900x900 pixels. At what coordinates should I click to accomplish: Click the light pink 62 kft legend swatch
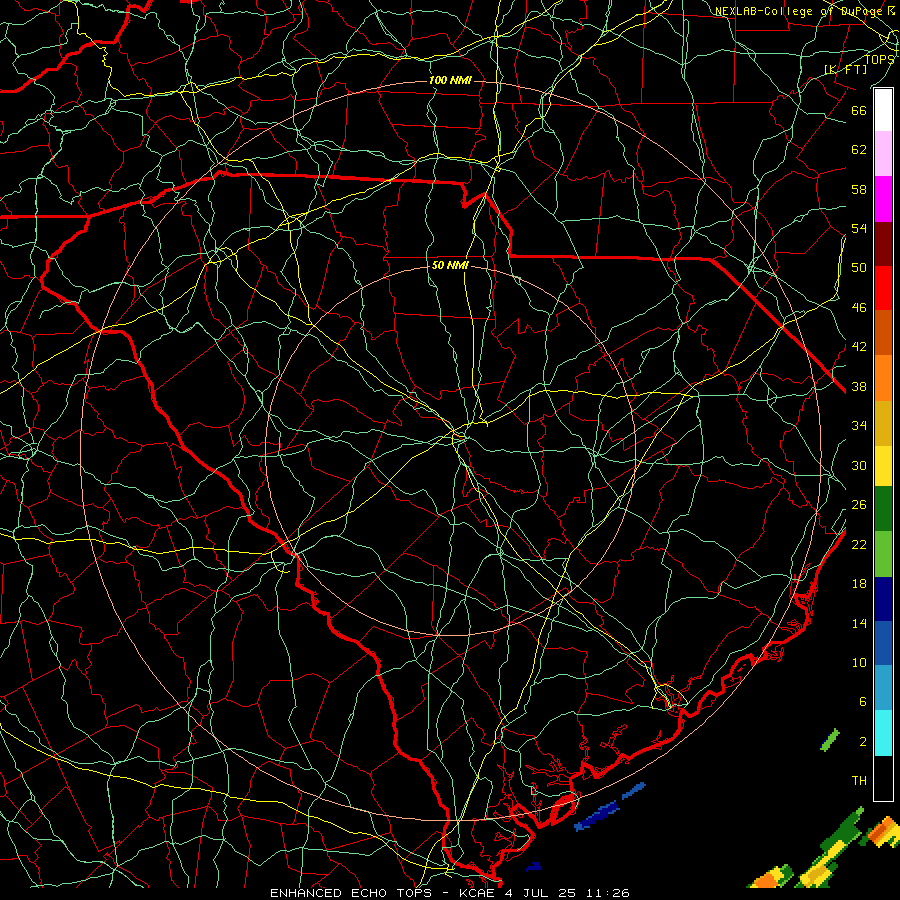click(x=883, y=154)
